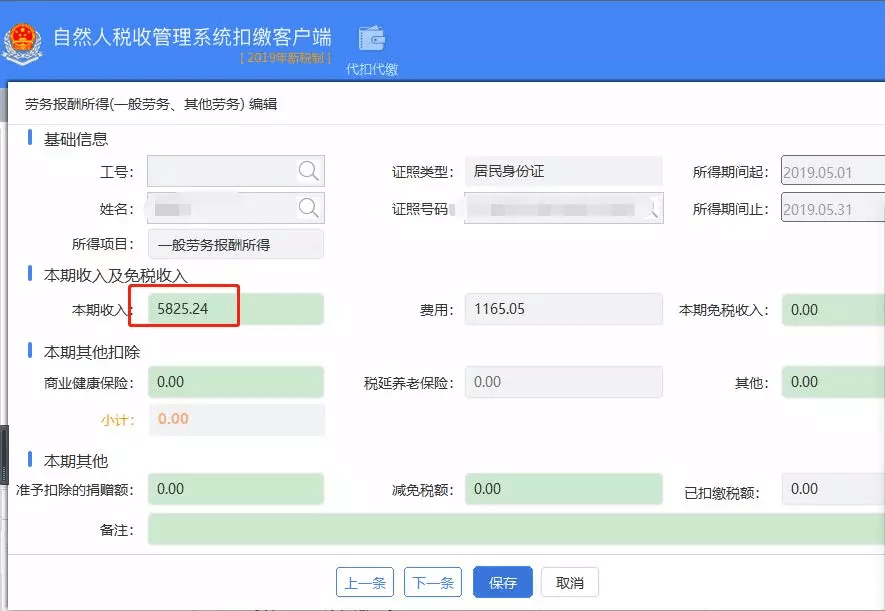Image resolution: width=885 pixels, height=611 pixels.
Task: Click the 备注 text field
Action: 515,529
